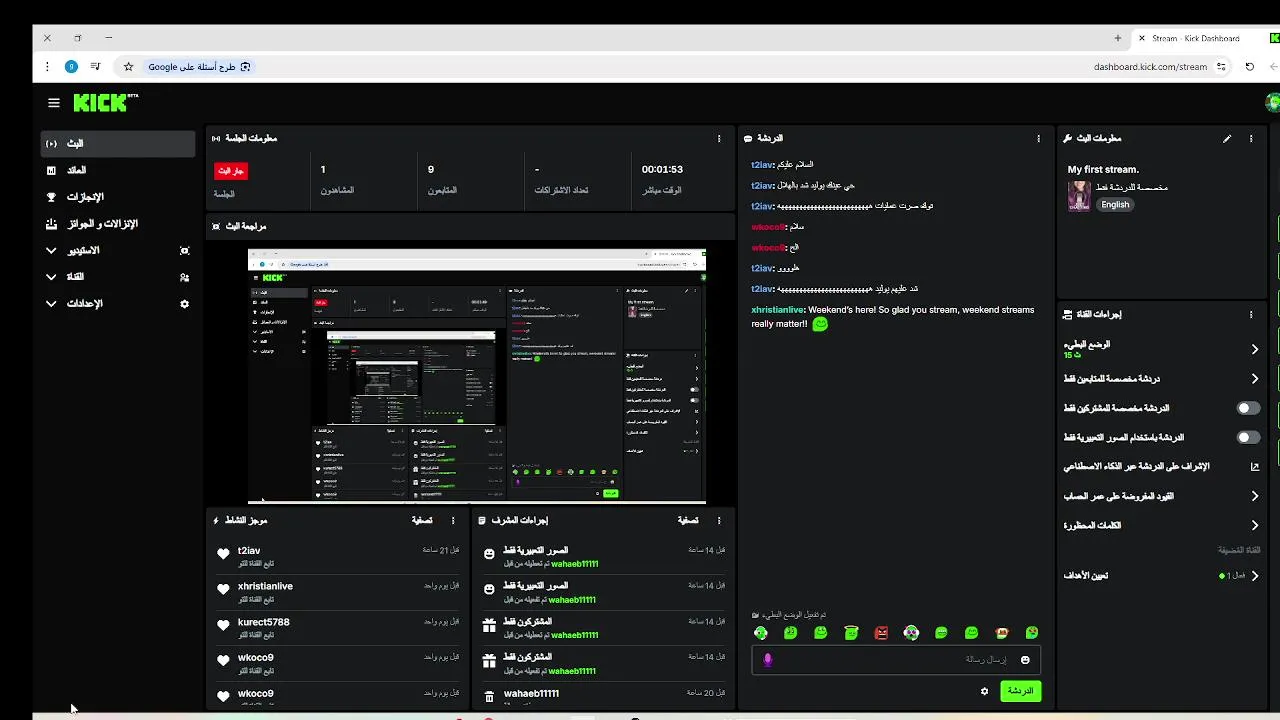Image resolution: width=1280 pixels, height=720 pixels.
Task: Select البث in the sidebar
Action: [118, 144]
